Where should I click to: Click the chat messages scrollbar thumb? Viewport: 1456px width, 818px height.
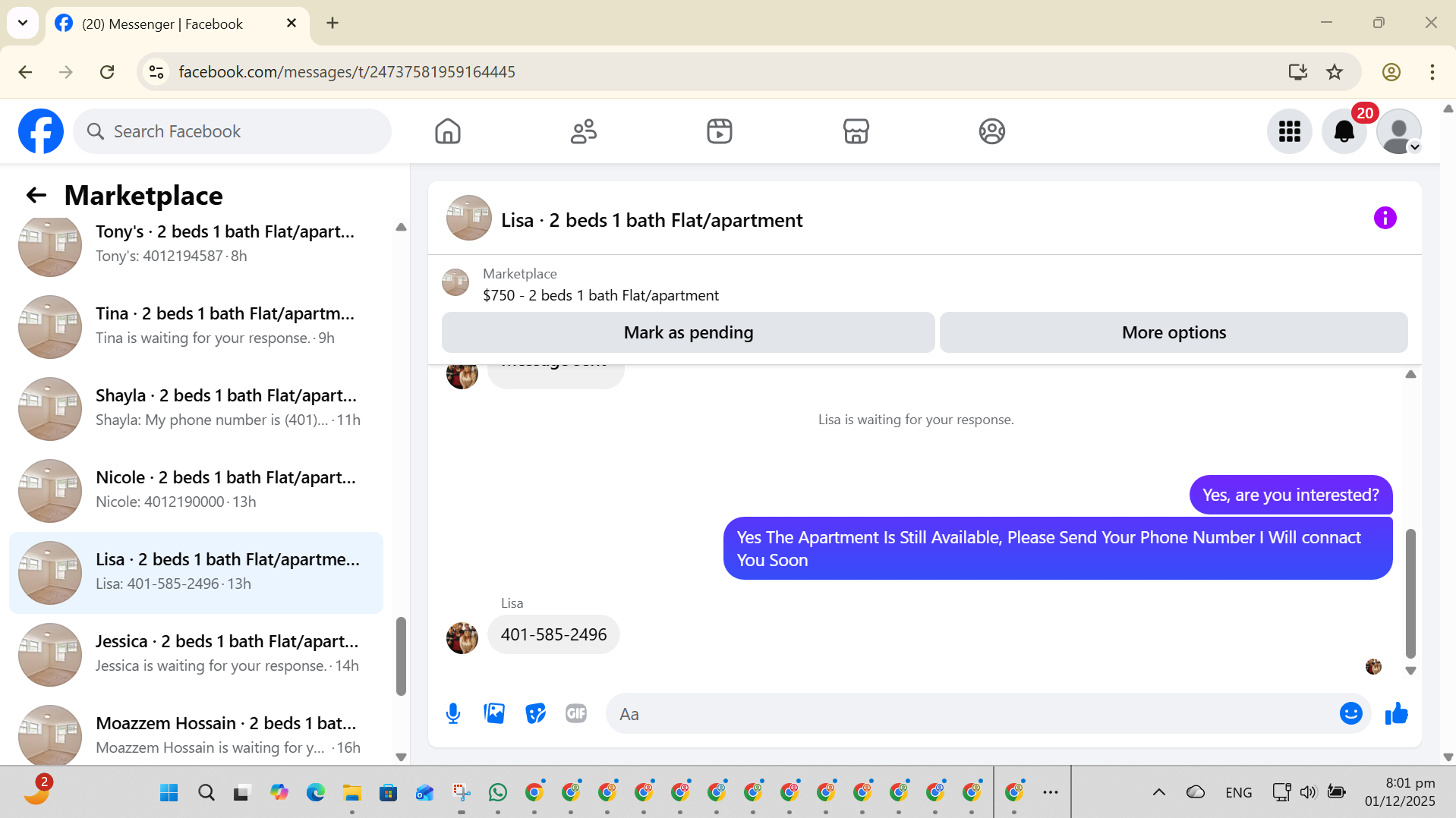click(1410, 593)
